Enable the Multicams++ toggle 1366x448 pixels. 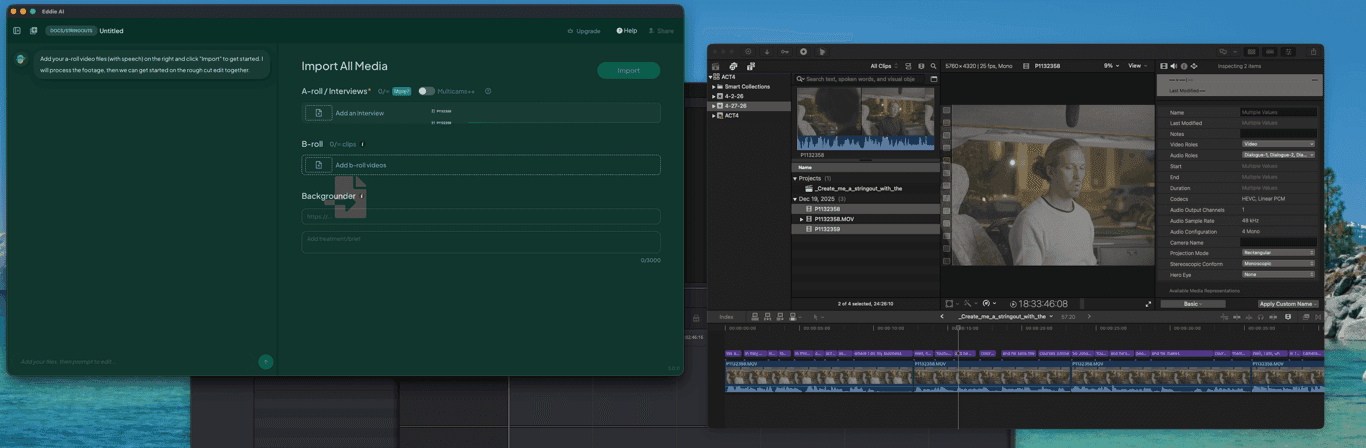tap(426, 91)
